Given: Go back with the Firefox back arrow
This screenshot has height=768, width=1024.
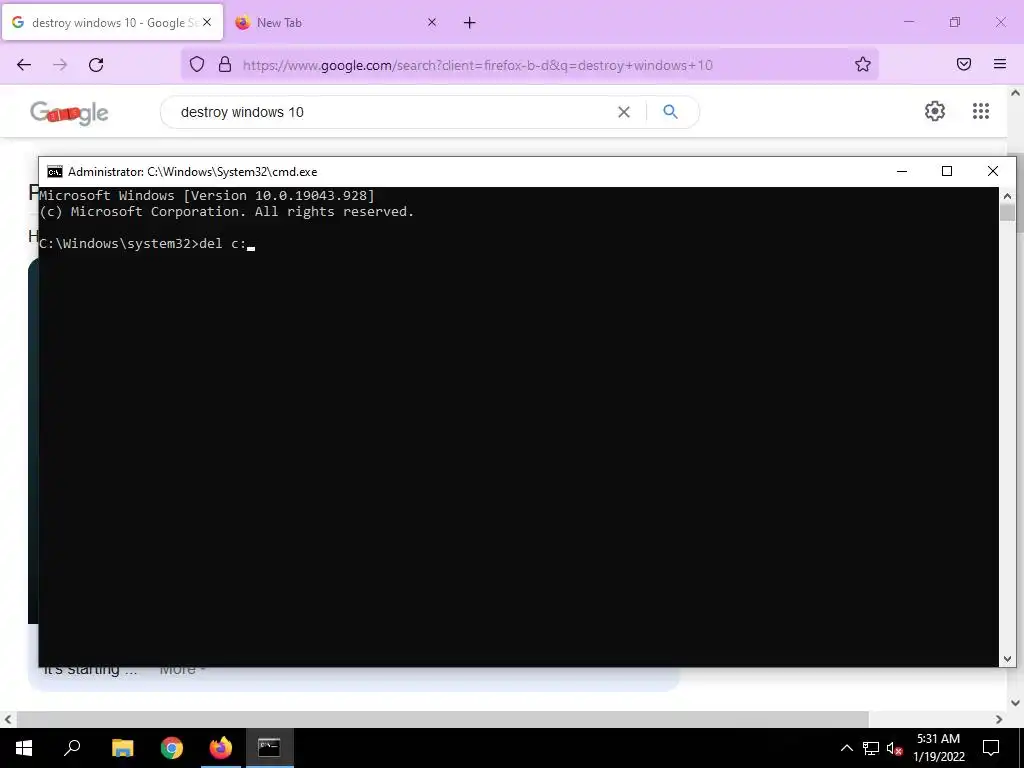Looking at the screenshot, I should click(24, 65).
